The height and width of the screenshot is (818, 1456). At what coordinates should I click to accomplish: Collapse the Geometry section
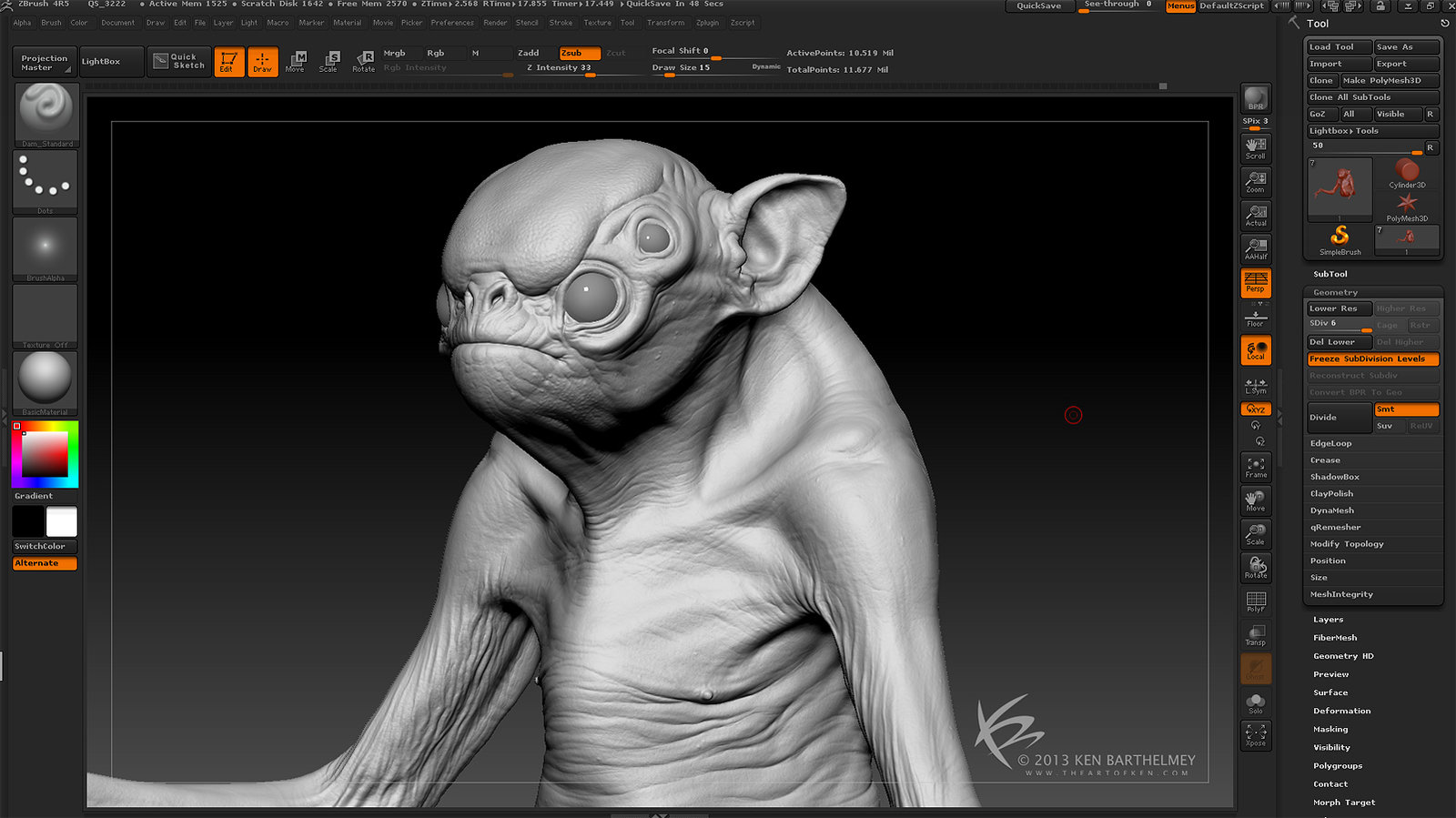[1335, 292]
